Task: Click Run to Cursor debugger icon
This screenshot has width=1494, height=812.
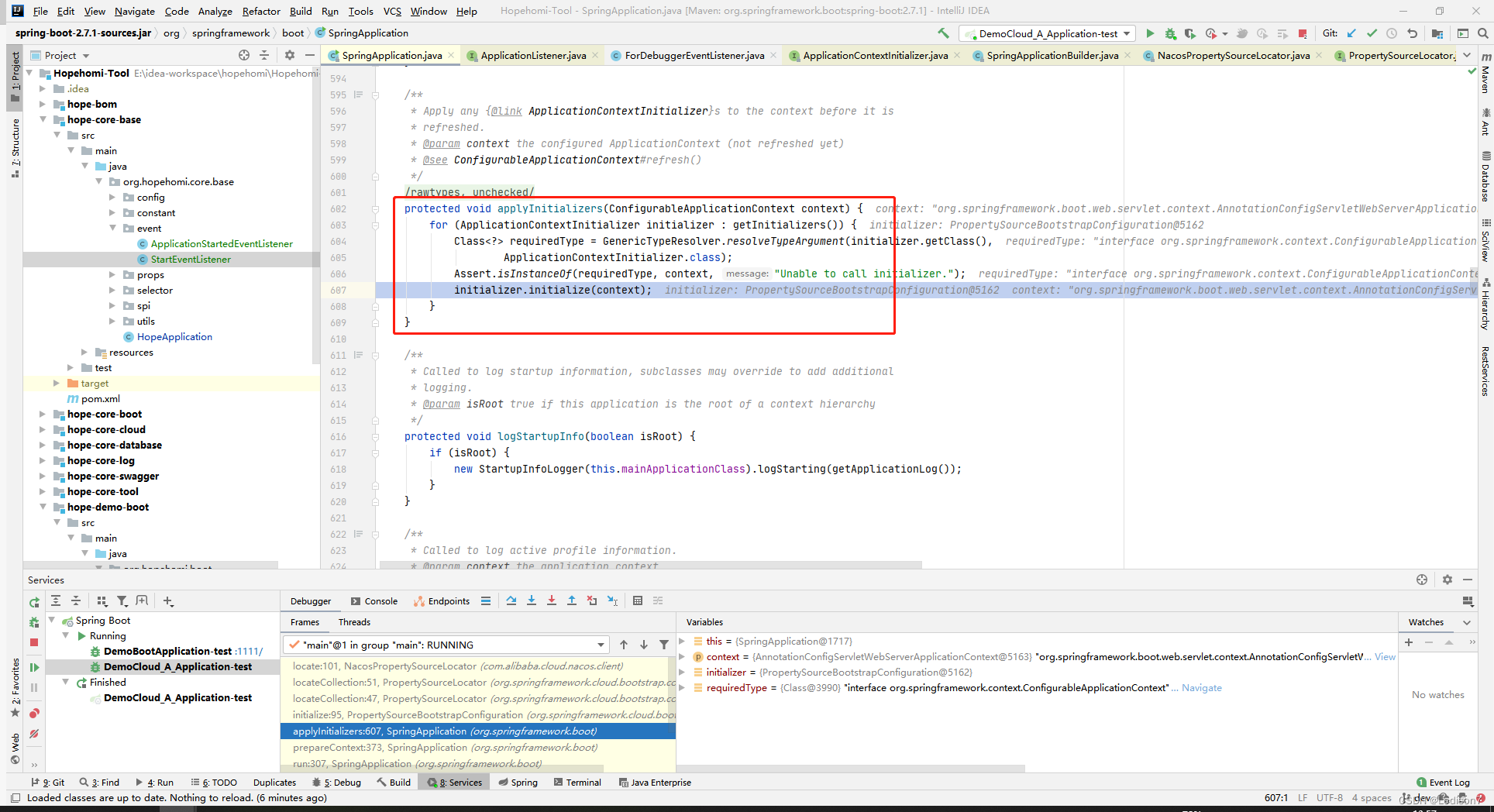Action: (612, 600)
